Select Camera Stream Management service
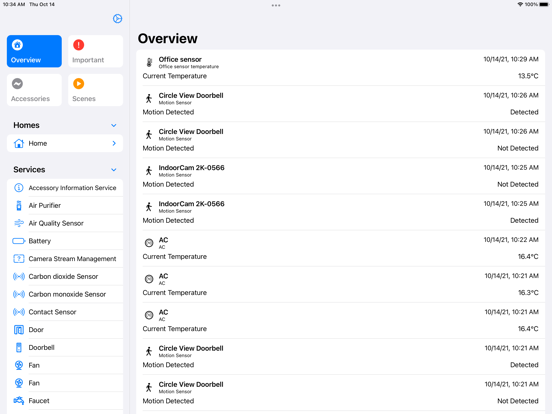Viewport: 552px width, 414px height. coord(65,259)
